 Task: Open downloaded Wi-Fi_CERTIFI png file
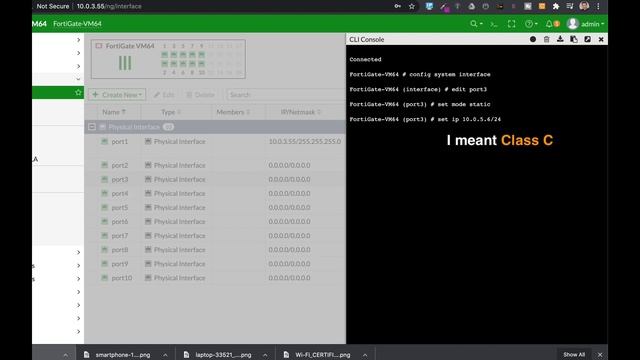point(318,355)
